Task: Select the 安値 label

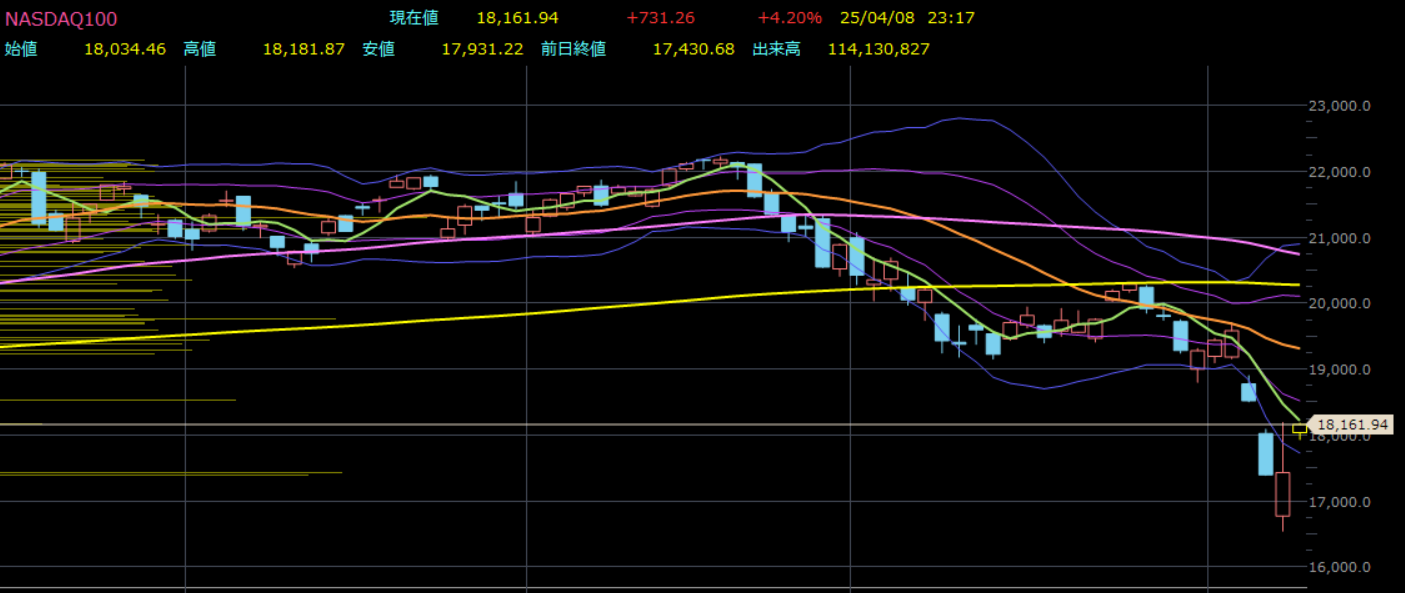Action: pos(379,49)
